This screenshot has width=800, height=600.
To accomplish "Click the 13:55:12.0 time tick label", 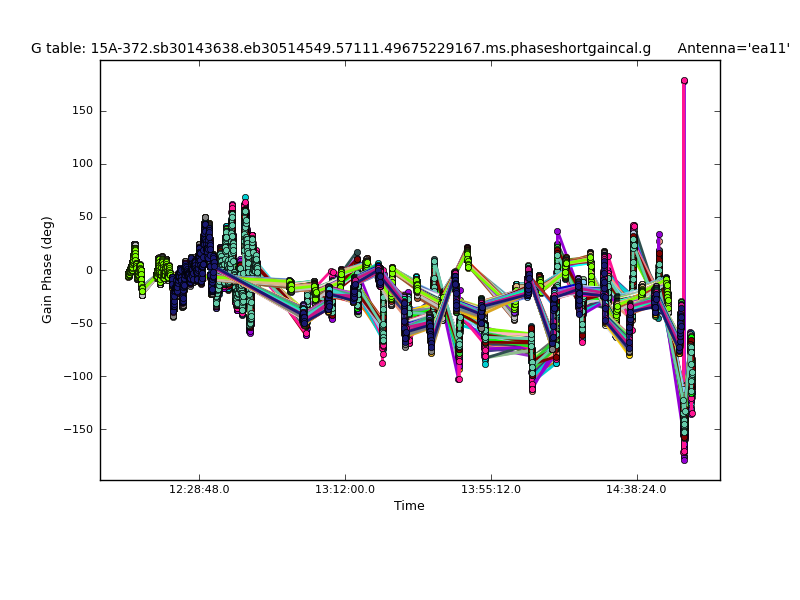I will tap(491, 490).
